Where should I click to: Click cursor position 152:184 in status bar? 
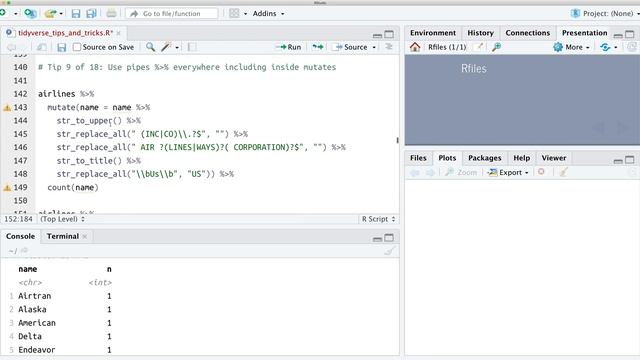(18, 219)
